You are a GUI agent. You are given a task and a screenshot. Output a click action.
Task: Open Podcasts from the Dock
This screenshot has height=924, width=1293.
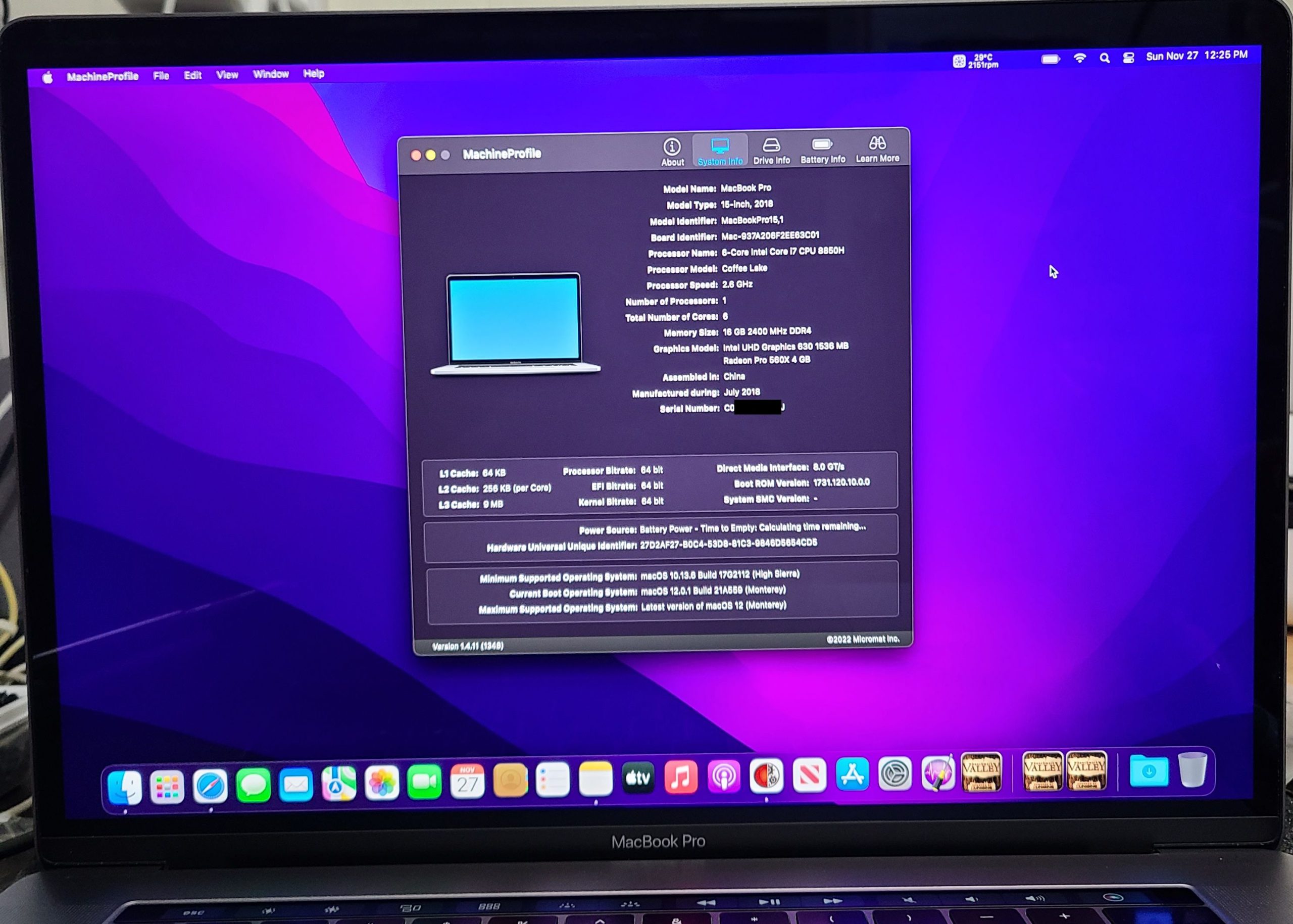click(724, 776)
